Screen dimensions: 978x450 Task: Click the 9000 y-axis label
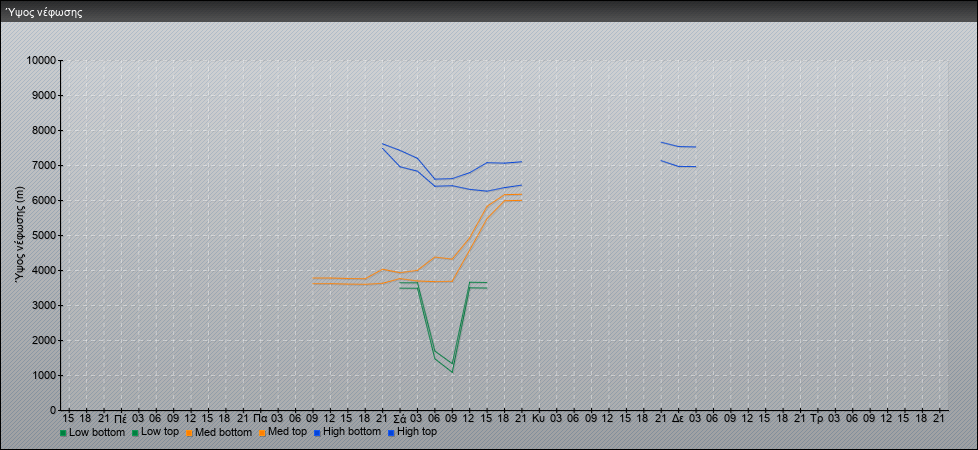tap(43, 95)
